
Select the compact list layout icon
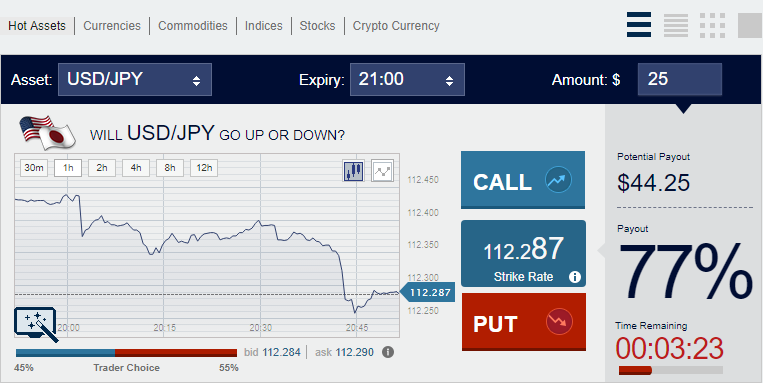676,25
